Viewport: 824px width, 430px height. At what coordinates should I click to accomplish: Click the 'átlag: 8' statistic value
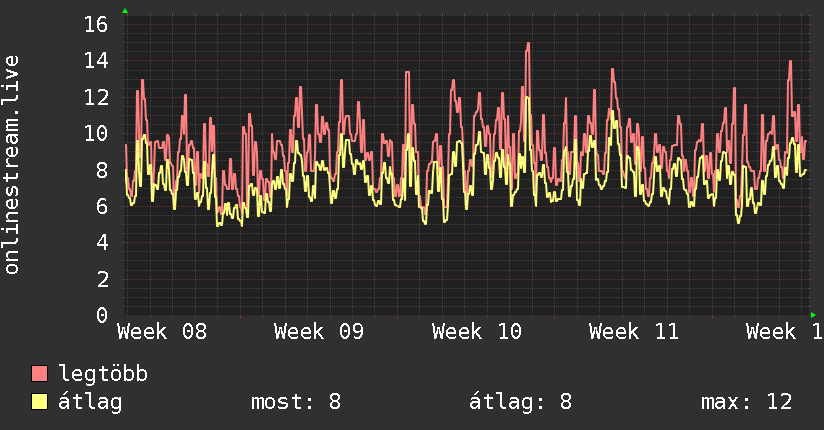pyautogui.click(x=520, y=402)
